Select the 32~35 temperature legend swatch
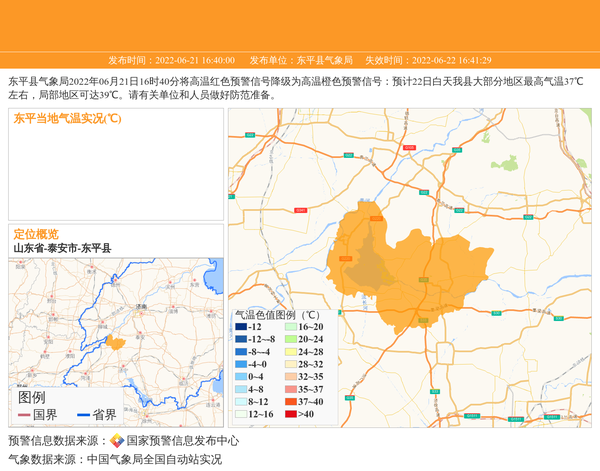 coord(291,377)
